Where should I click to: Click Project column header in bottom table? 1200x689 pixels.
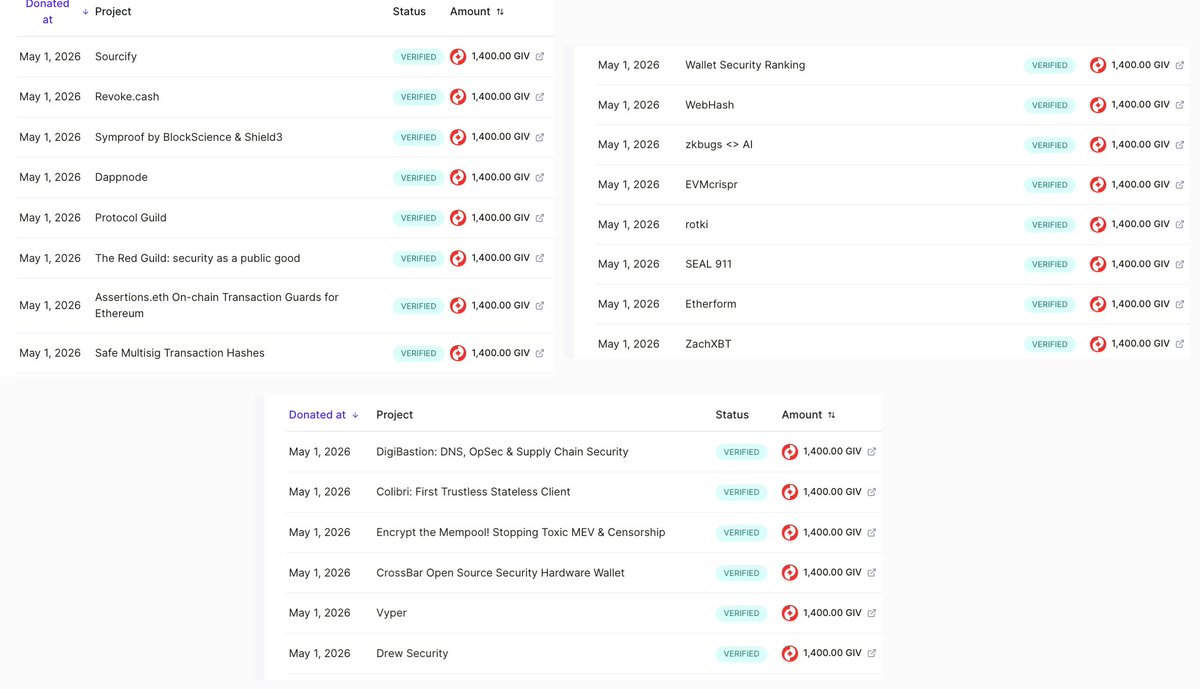click(394, 415)
